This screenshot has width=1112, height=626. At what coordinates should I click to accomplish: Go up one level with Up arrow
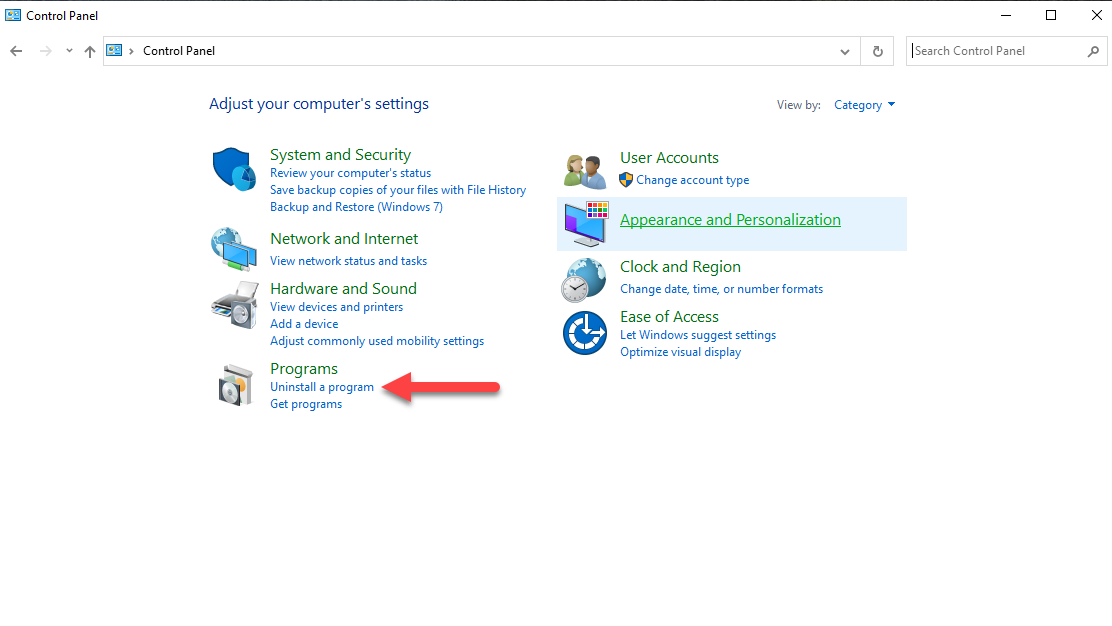coord(89,51)
